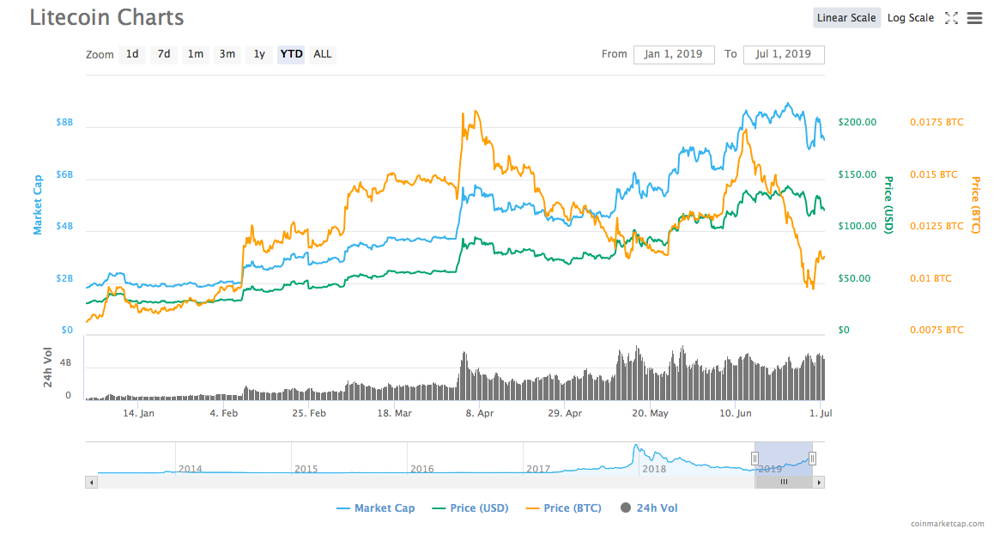Click the Price (USD) vertical axis title
This screenshot has height=535, width=1000.
tap(888, 205)
